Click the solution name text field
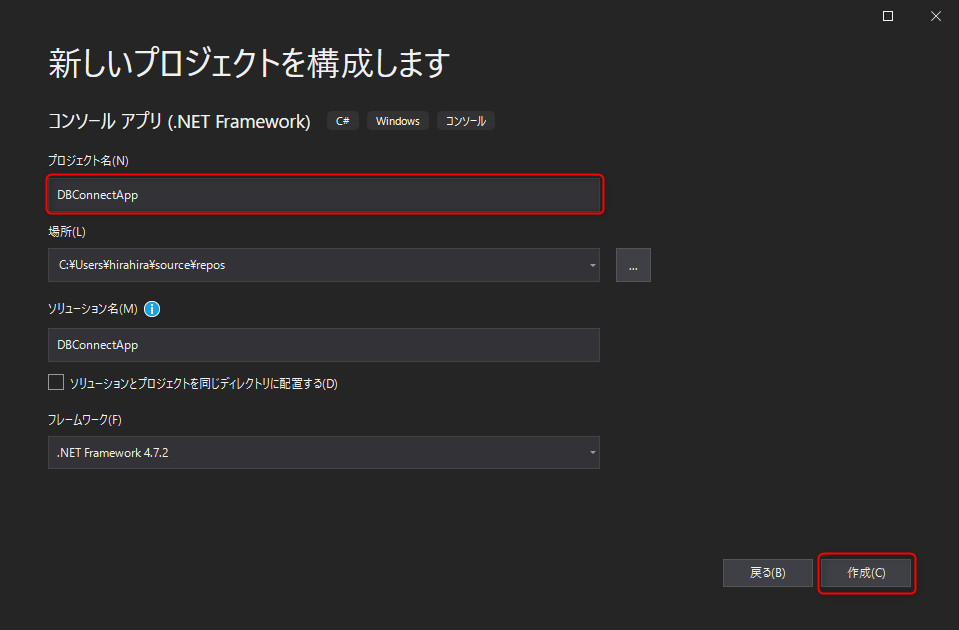959x630 pixels. 324,345
